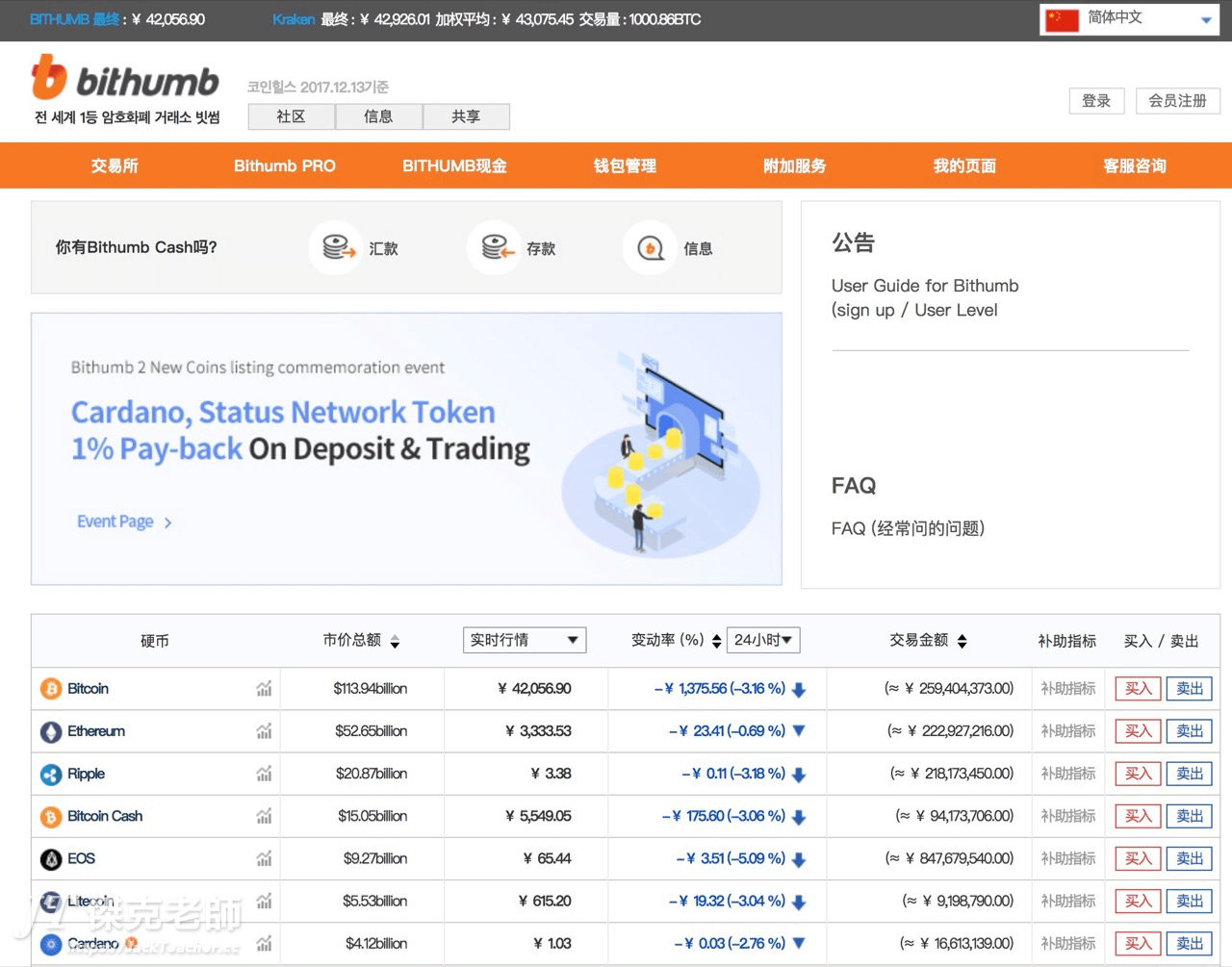Image resolution: width=1232 pixels, height=967 pixels.
Task: Select the 共享 tab
Action: 466,116
